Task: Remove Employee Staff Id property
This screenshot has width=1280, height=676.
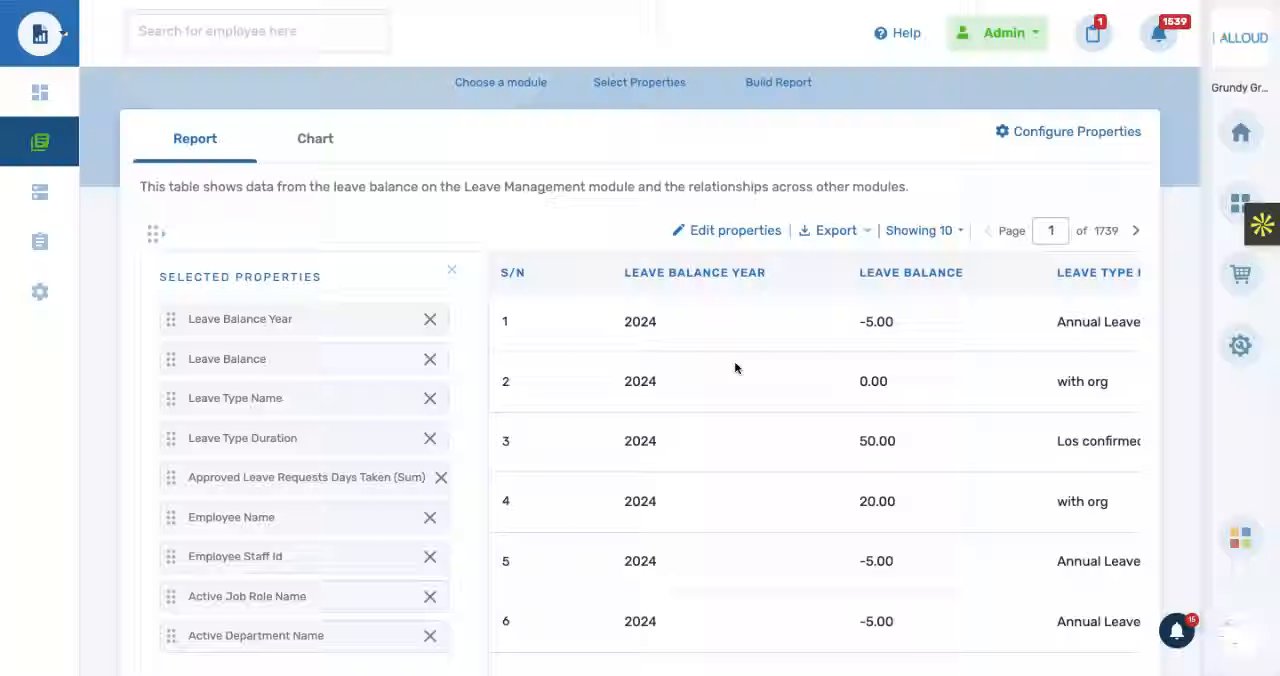Action: 430,557
